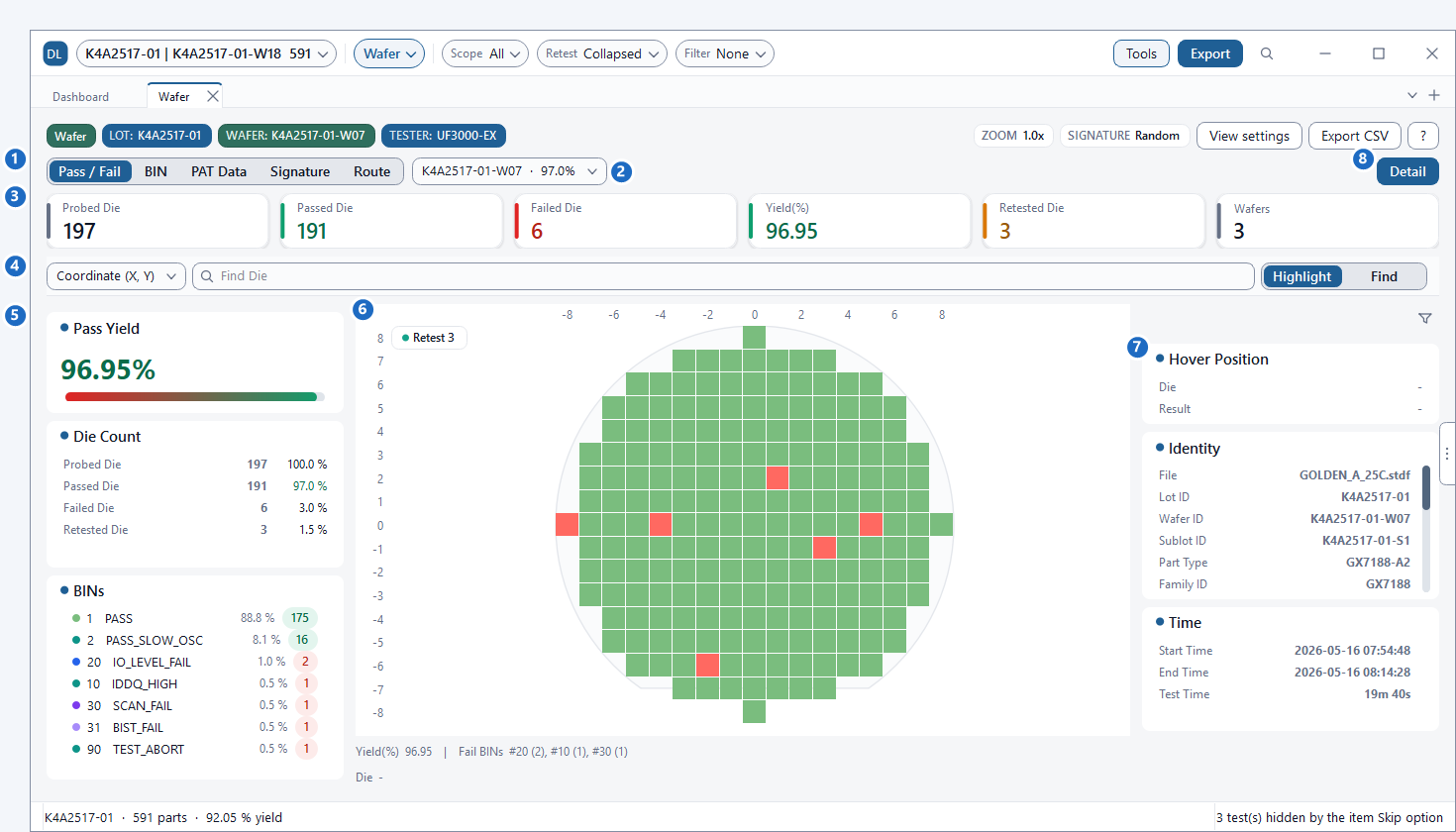1456x832 pixels.
Task: Click the SIGNATURE Random control
Action: [x=1123, y=136]
